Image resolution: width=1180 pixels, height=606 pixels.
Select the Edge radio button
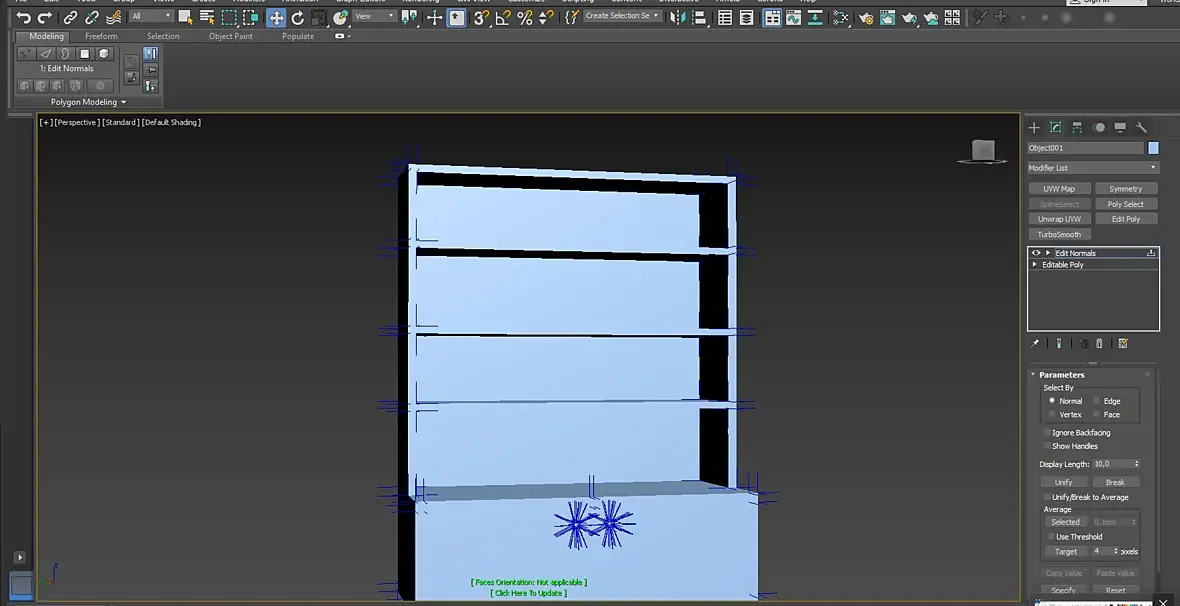[x=1096, y=400]
